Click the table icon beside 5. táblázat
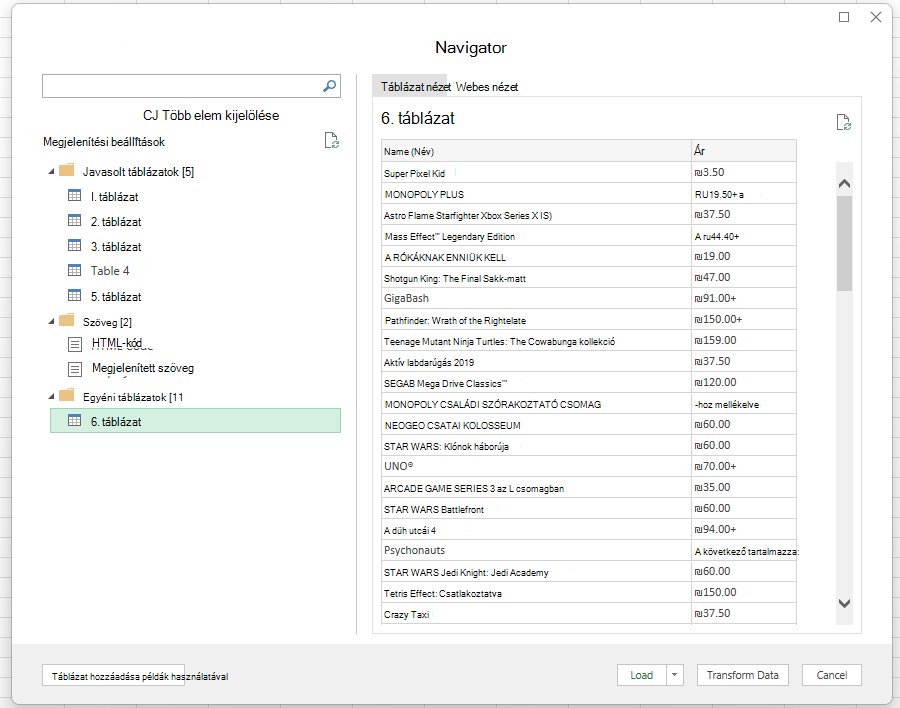 [x=75, y=296]
